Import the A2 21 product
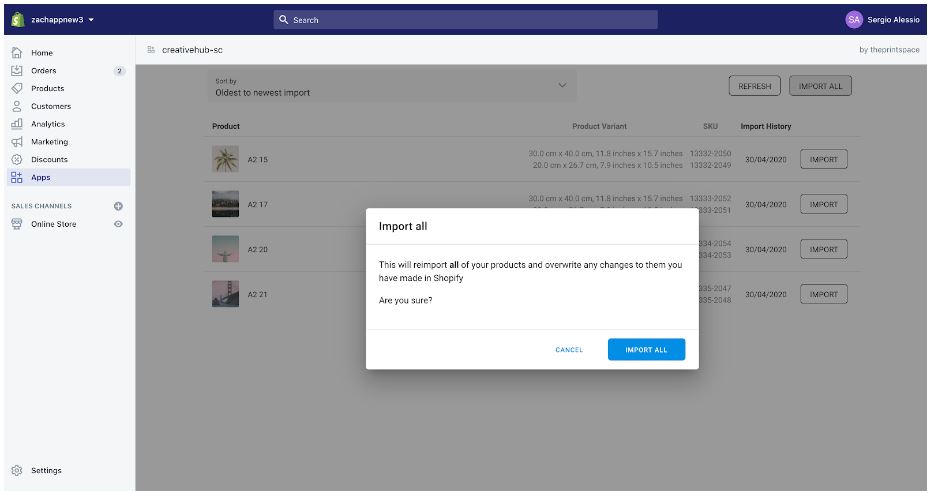 pos(823,295)
